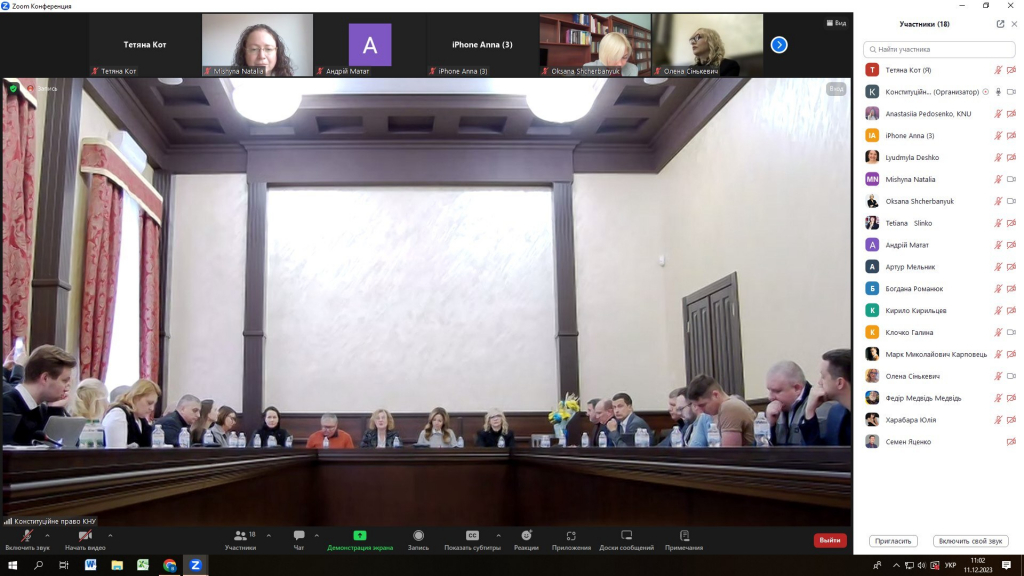Leave the meeting with Выйти

830,540
